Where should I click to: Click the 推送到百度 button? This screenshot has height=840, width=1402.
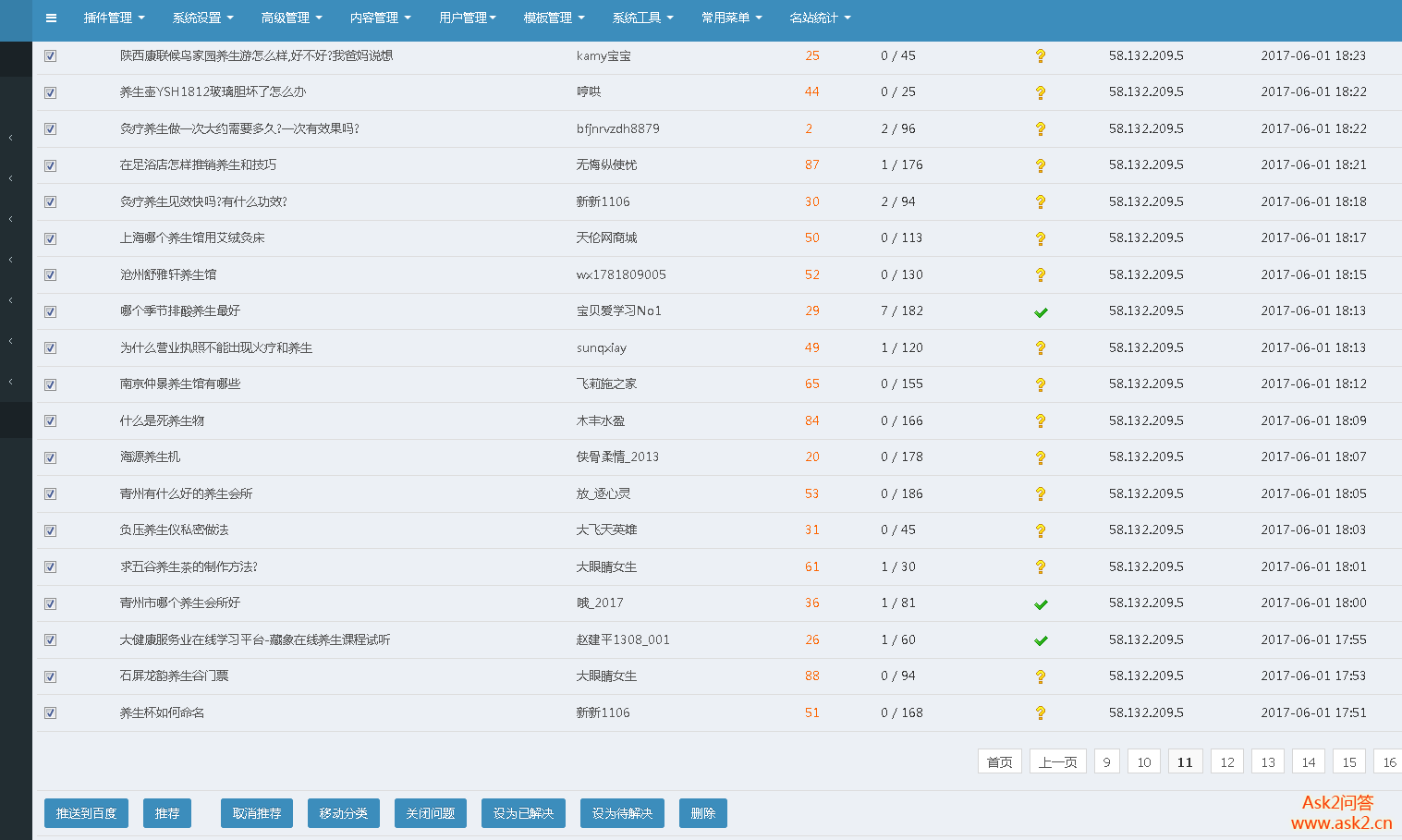point(86,813)
